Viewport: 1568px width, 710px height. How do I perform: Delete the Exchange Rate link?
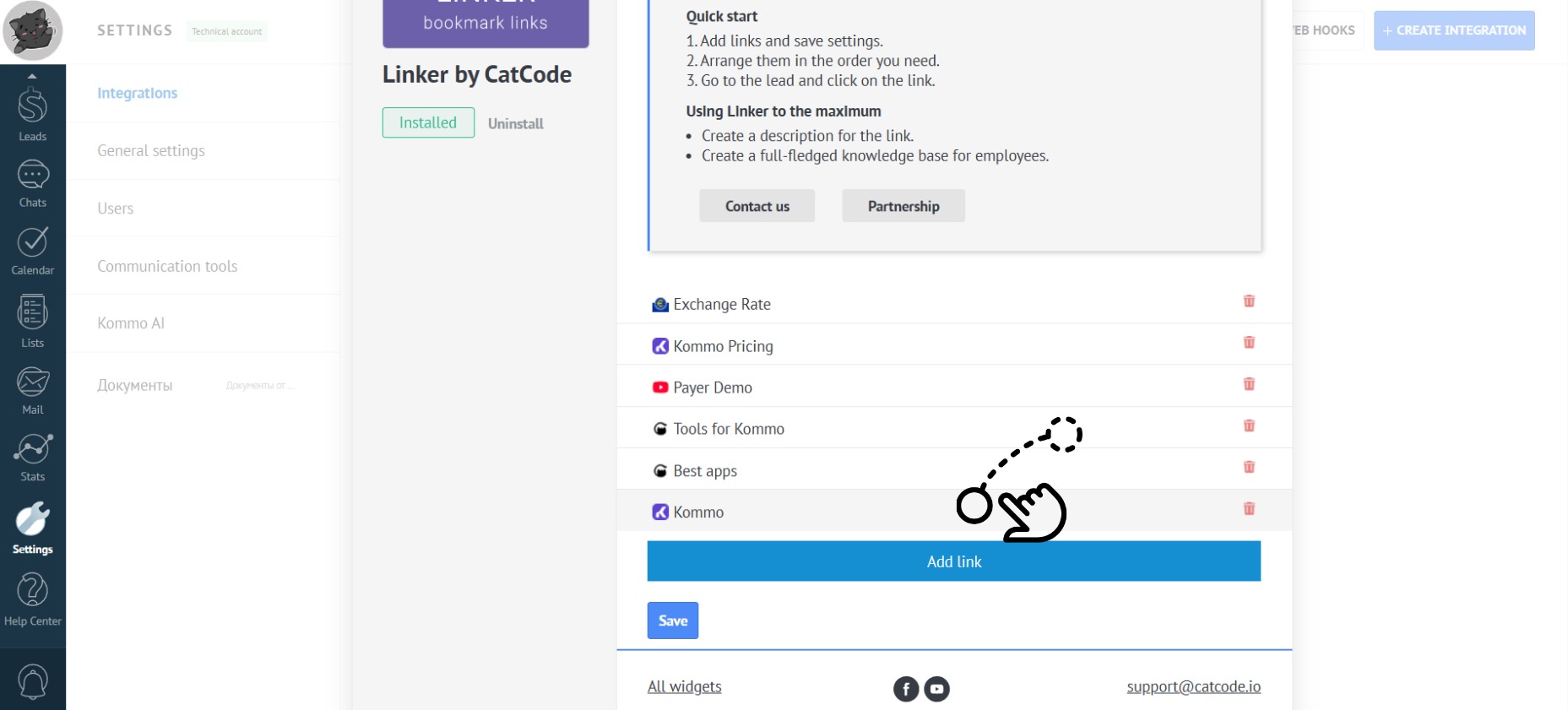pos(1249,301)
